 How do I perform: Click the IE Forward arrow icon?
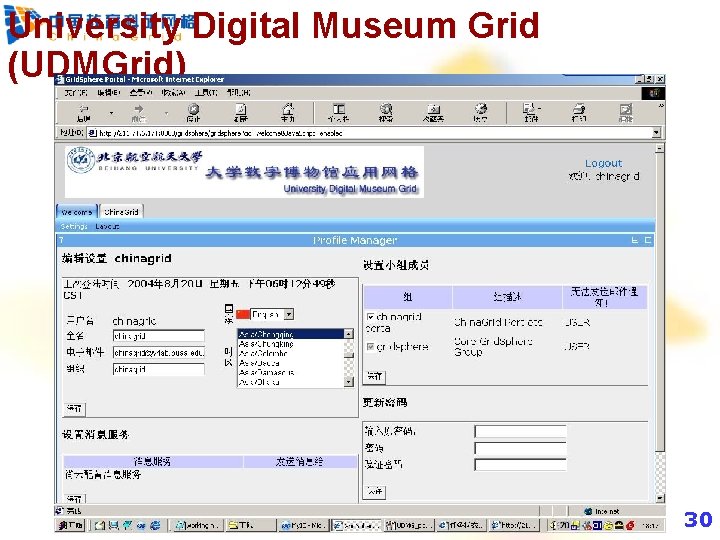point(138,109)
